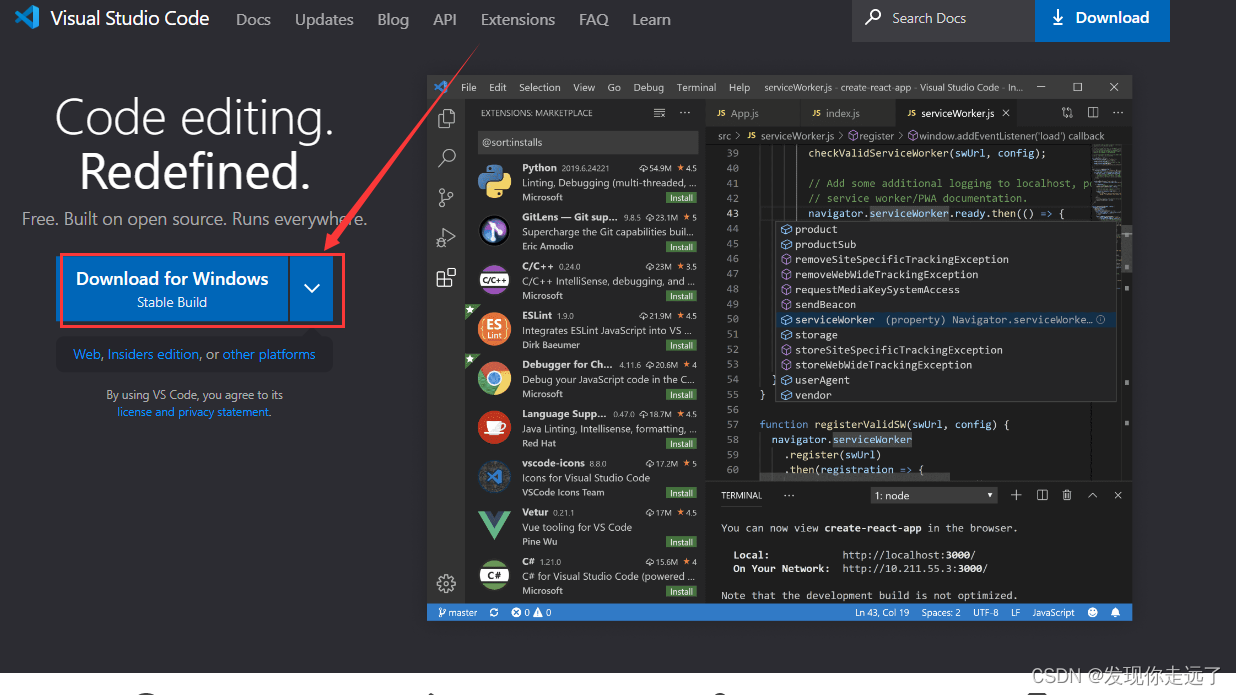Screen dimensions: 1236x695
Task: Click the info icon on serviceWorker suggestion
Action: point(1101,320)
